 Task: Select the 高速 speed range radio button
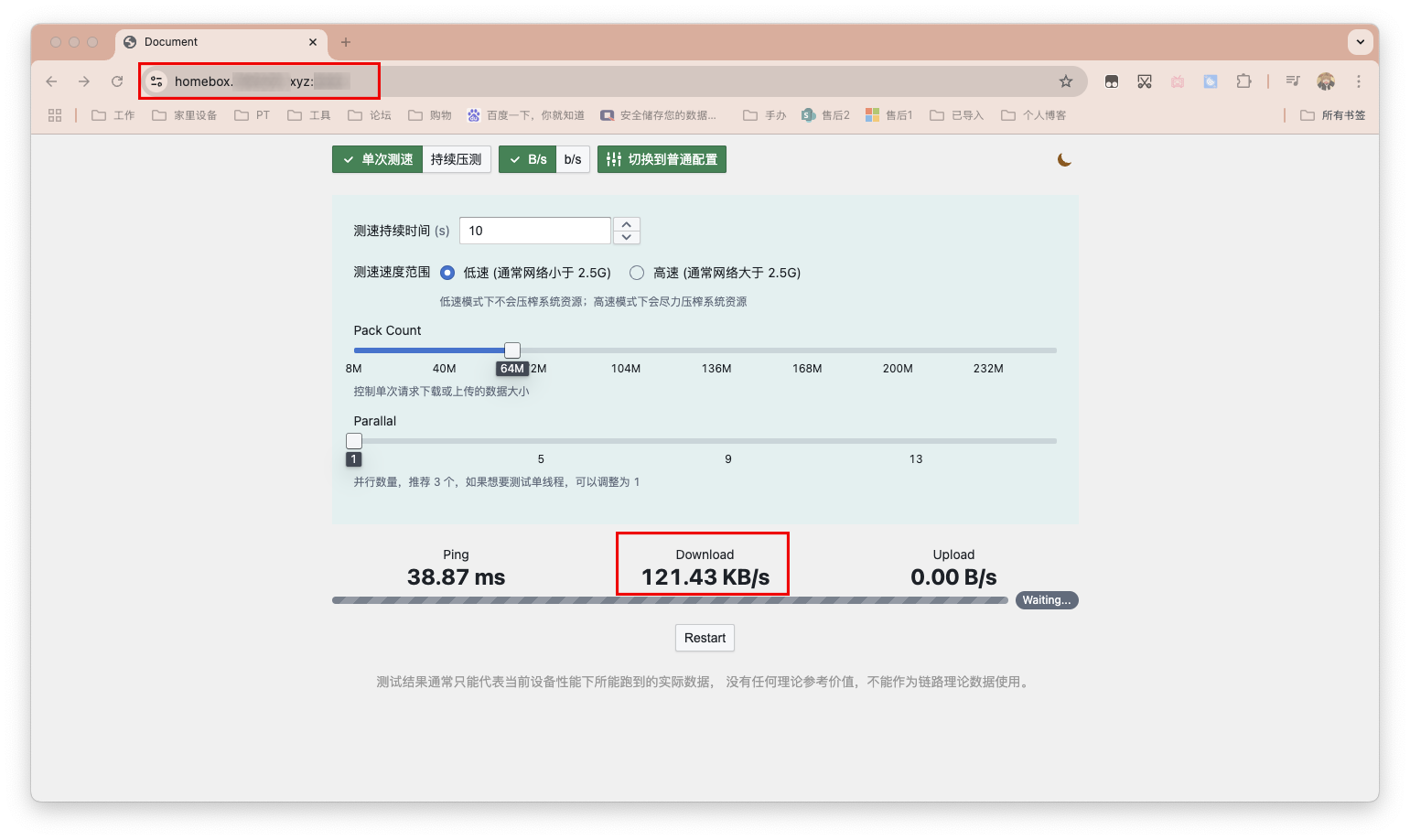(637, 273)
